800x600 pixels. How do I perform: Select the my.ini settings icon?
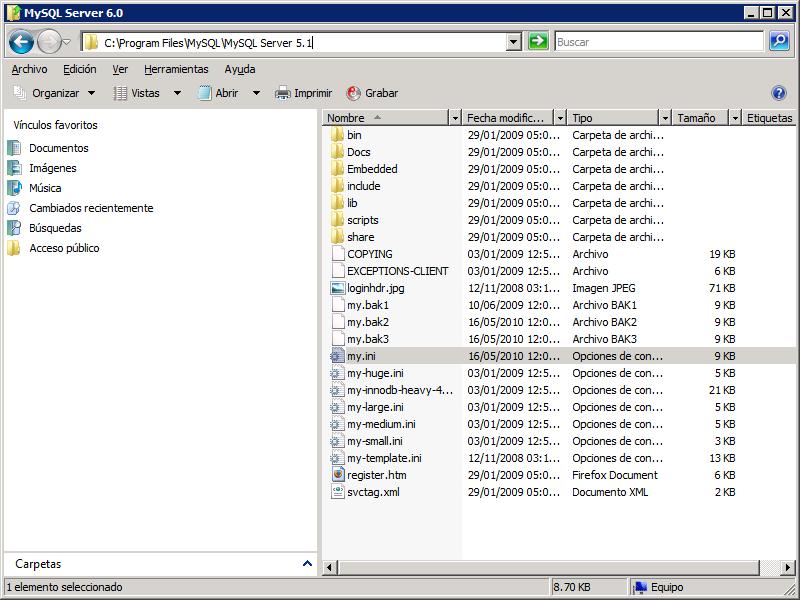(x=338, y=356)
